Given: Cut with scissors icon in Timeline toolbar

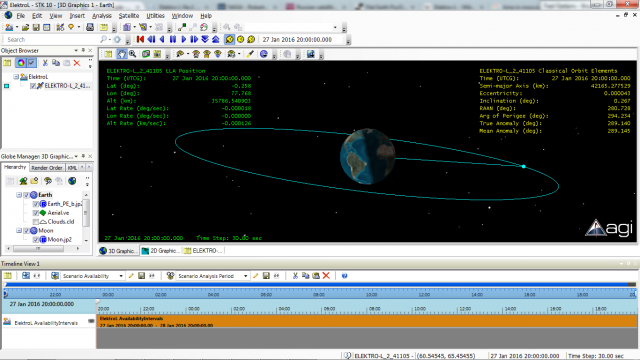Looking at the screenshot, I should click(x=295, y=276).
